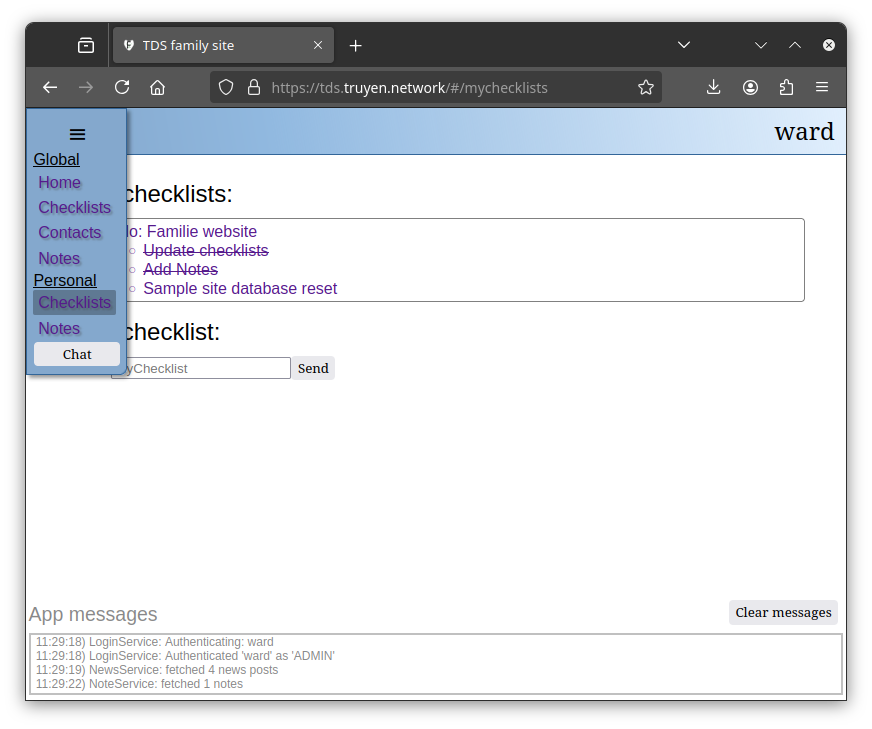Screen dimensions: 872x729
Task: Open the list-all-tabs dropdown chevron
Action: pos(684,45)
